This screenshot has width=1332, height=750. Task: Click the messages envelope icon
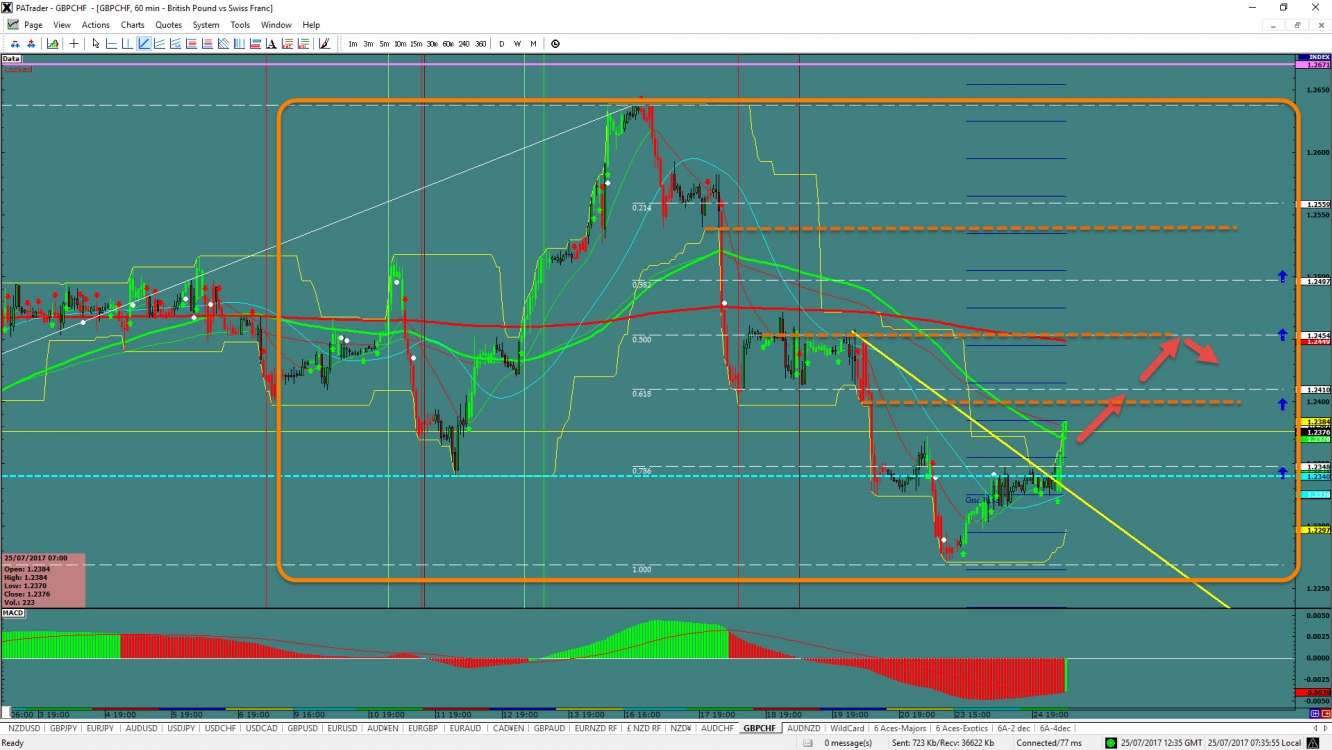pos(807,743)
